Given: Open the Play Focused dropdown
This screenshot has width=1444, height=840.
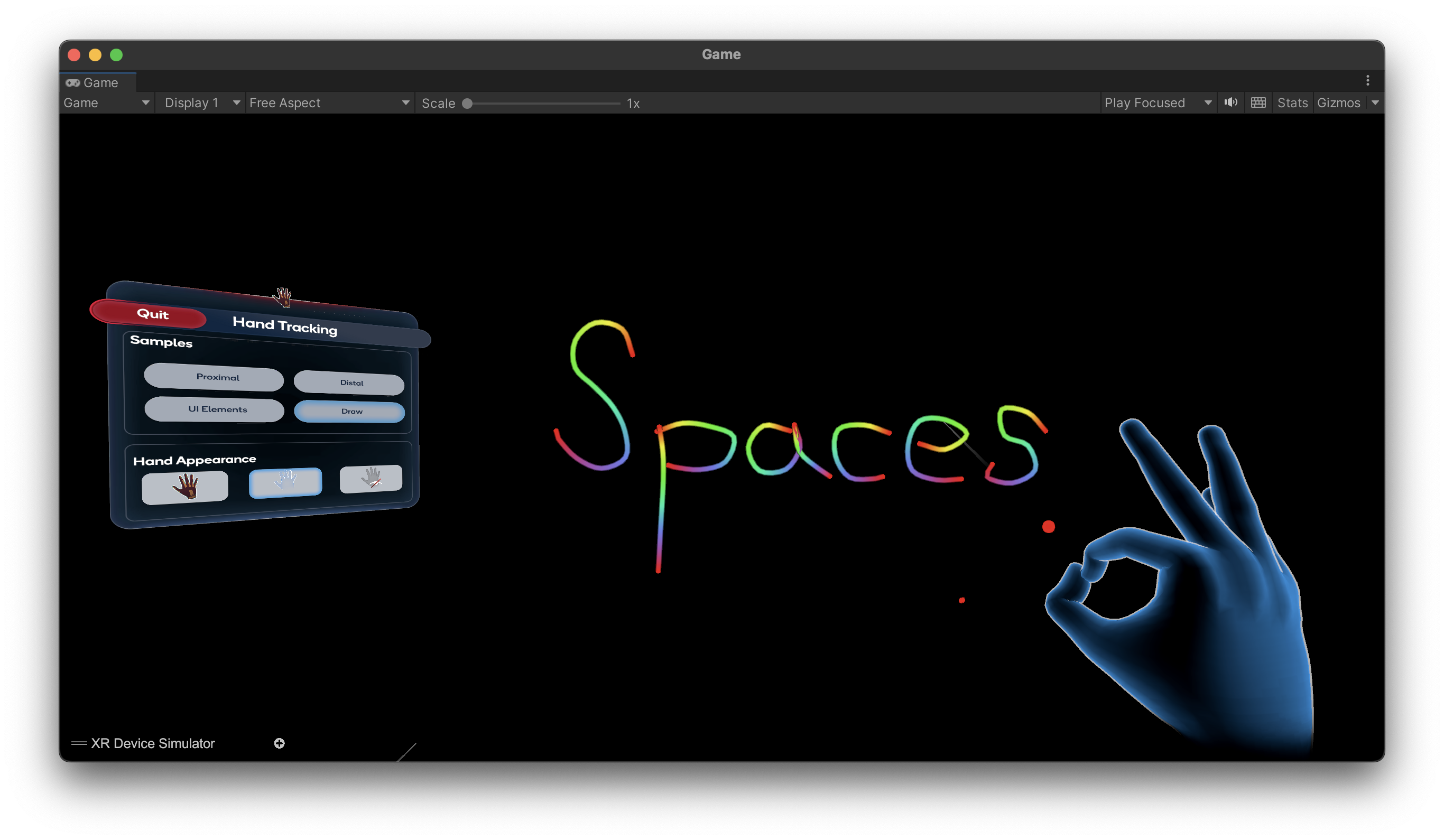Looking at the screenshot, I should (x=1158, y=103).
